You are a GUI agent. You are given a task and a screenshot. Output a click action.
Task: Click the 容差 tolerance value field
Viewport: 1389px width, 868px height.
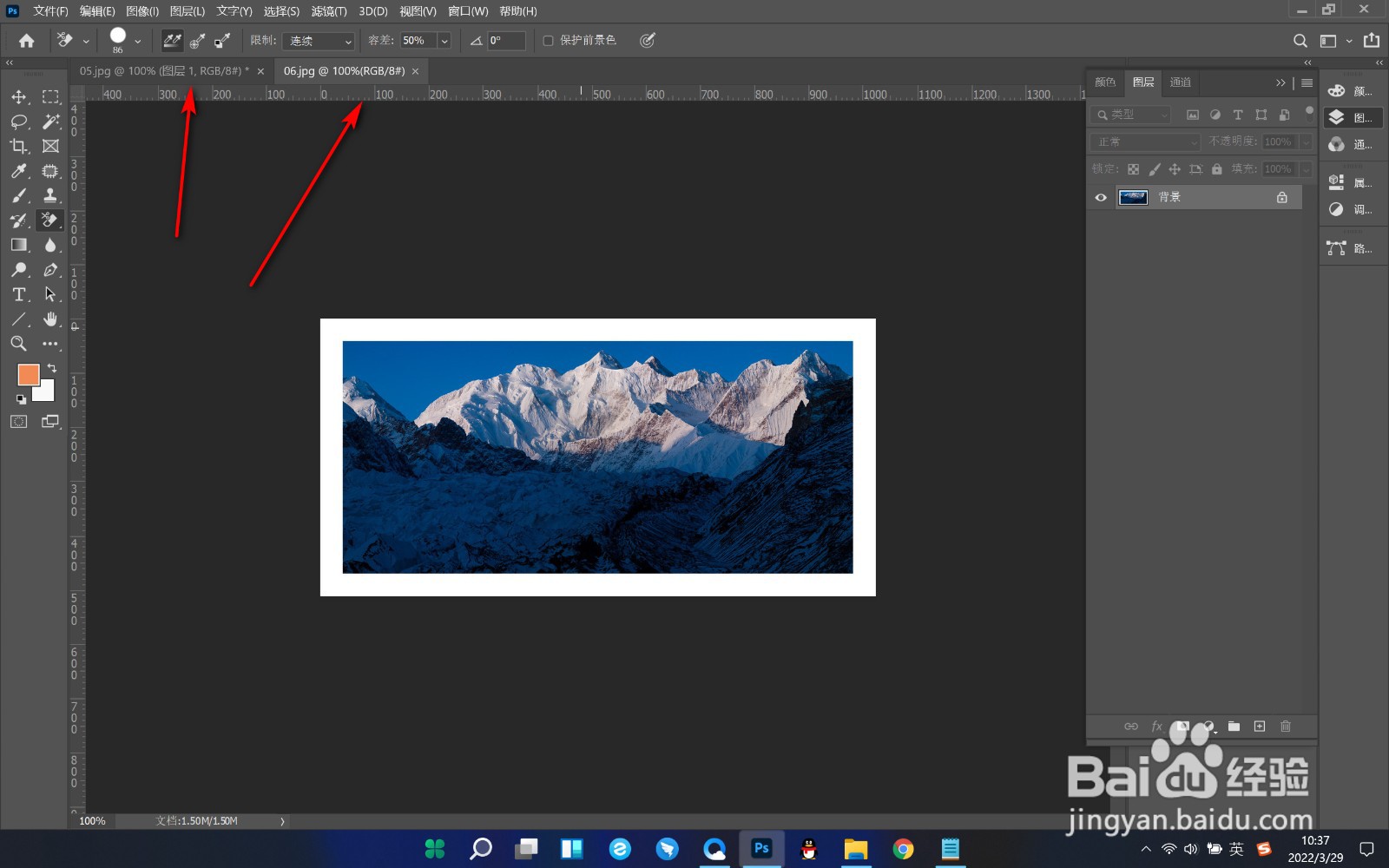418,41
